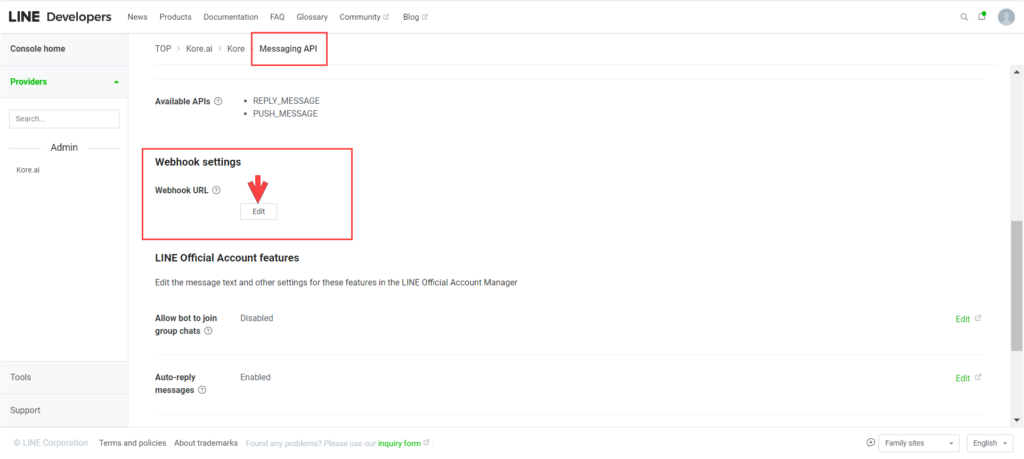
Task: Click Edit link for Auto-reply messages
Action: point(962,378)
